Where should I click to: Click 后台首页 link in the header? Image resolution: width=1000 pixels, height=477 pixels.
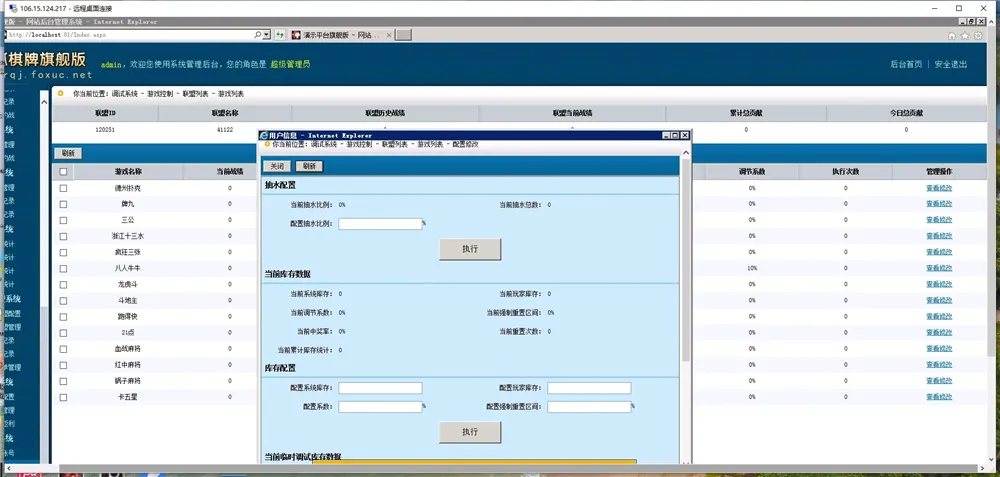coord(906,64)
